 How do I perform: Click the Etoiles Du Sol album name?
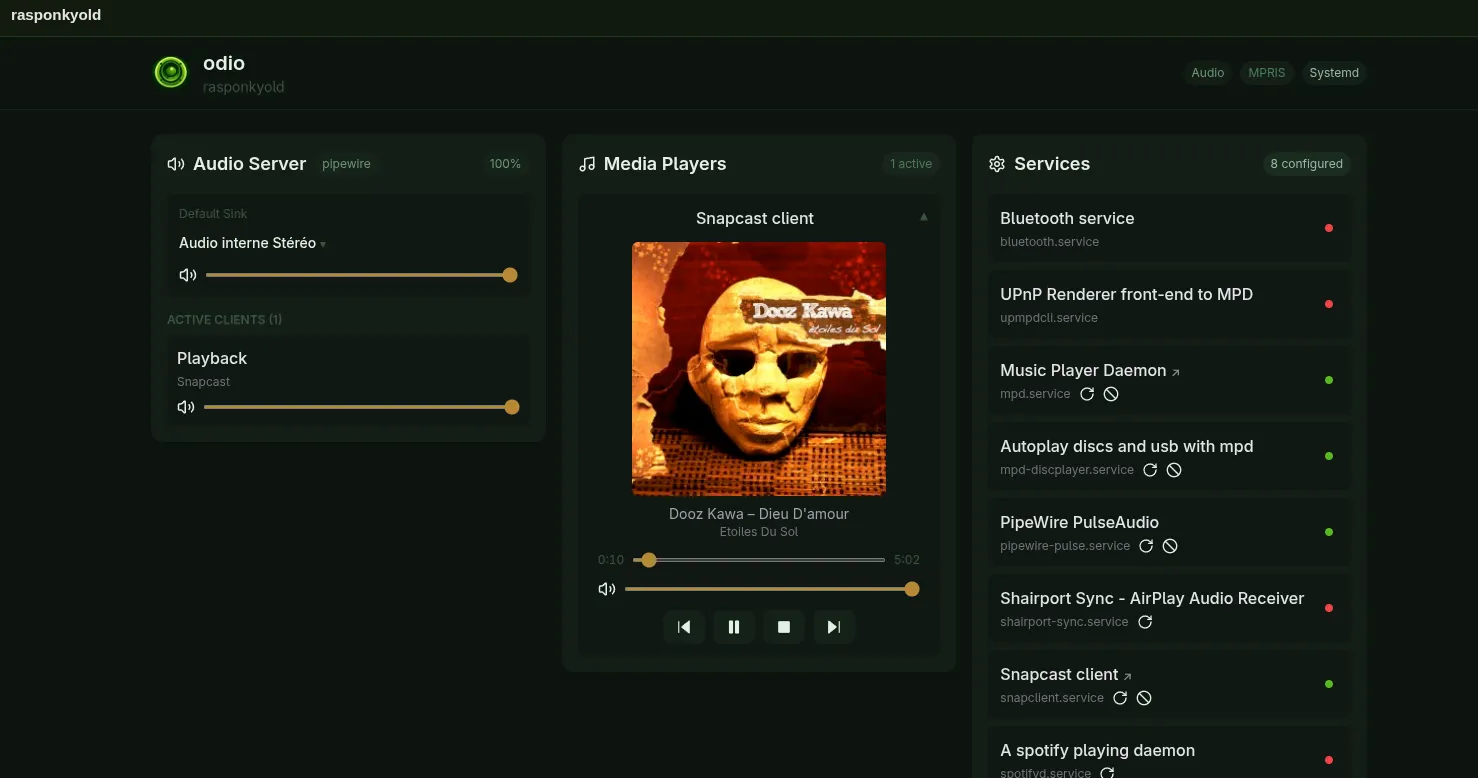pyautogui.click(x=759, y=532)
